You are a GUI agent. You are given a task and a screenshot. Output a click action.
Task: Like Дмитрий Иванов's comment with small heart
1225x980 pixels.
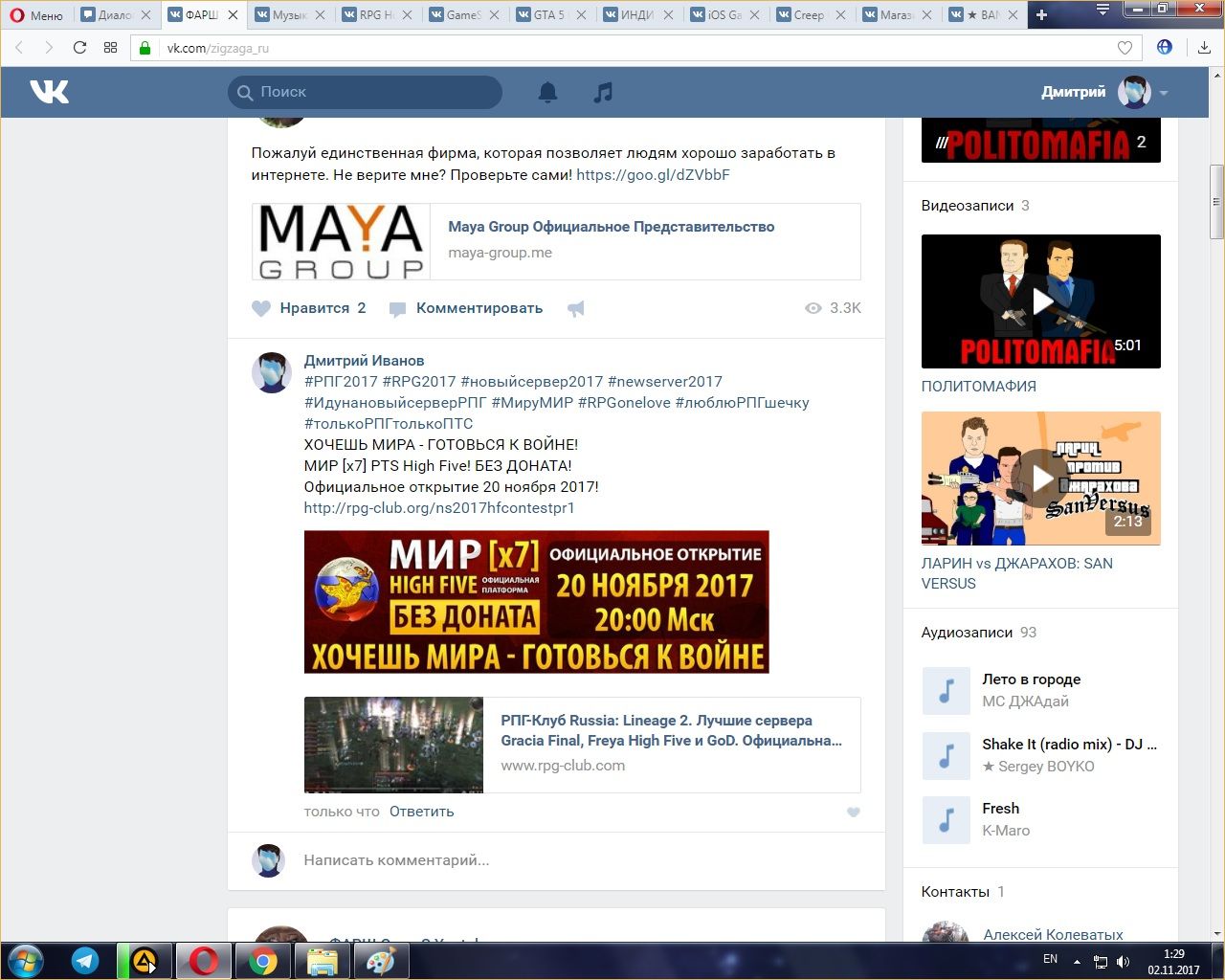coord(853,813)
